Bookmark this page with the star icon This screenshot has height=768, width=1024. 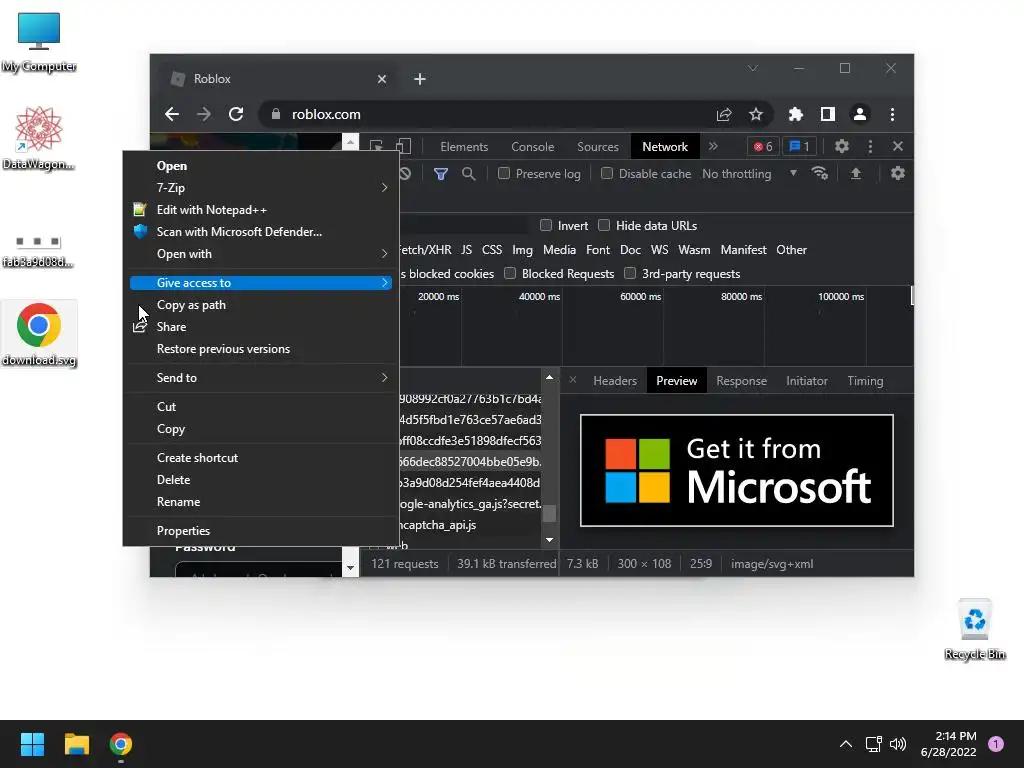[x=756, y=114]
